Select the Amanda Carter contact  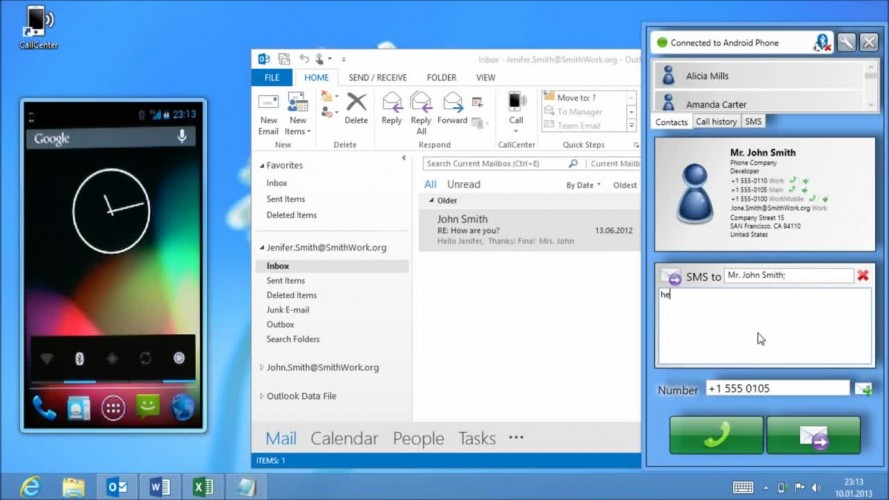pyautogui.click(x=757, y=103)
